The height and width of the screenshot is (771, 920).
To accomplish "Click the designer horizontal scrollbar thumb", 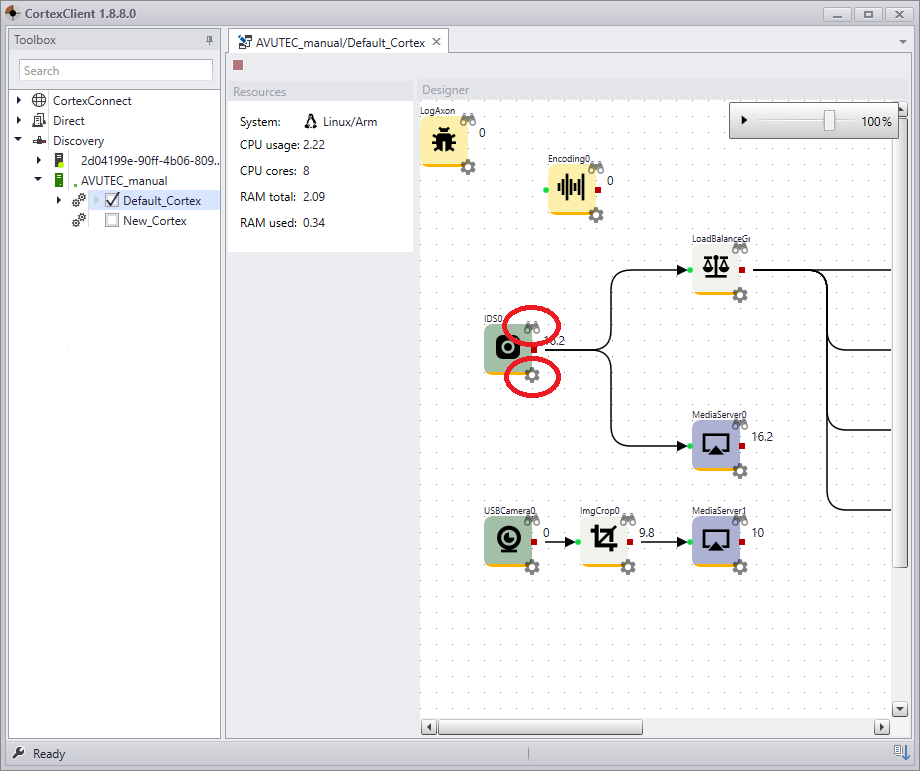I will click(540, 727).
